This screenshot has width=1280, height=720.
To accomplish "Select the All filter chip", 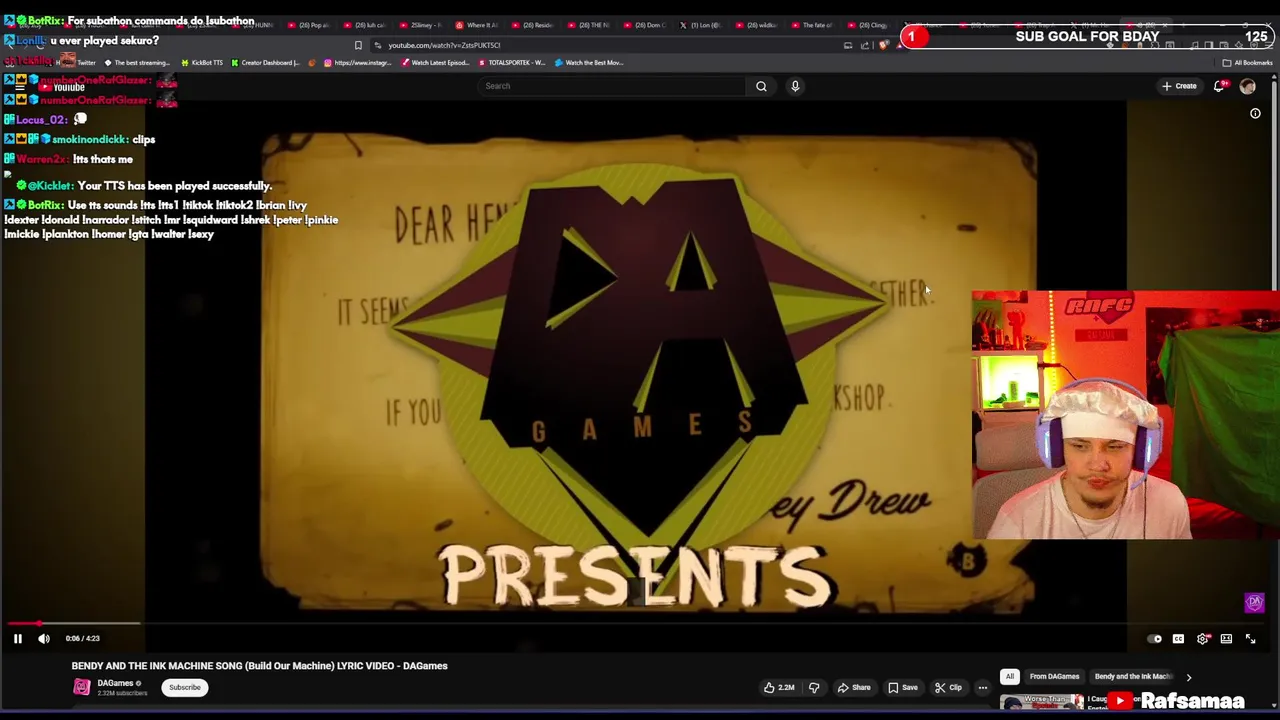I will (1010, 677).
